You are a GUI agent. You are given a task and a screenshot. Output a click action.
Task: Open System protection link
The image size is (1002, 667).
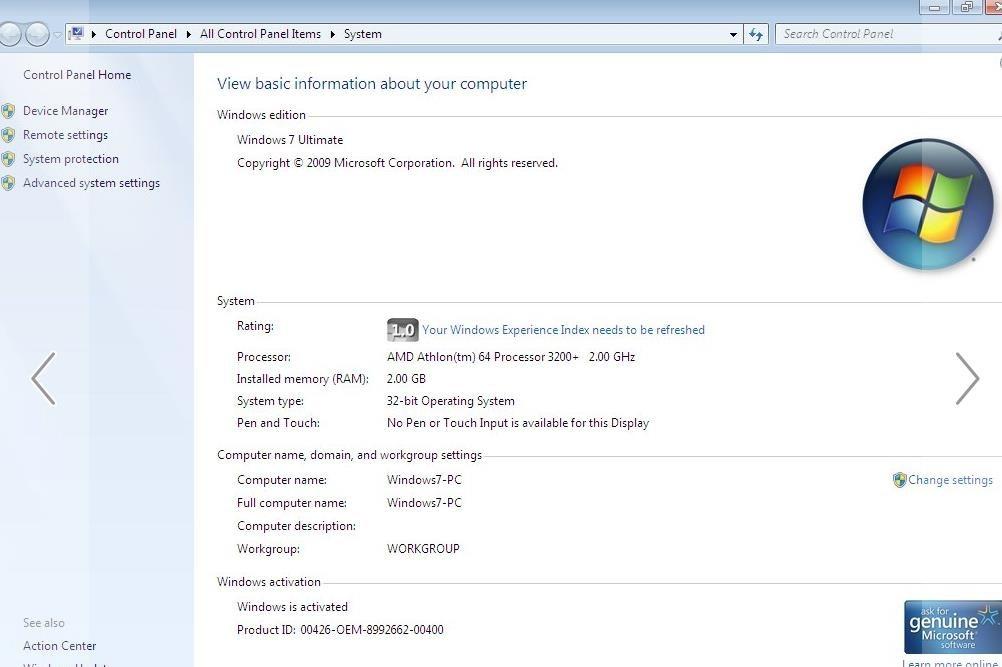(71, 159)
